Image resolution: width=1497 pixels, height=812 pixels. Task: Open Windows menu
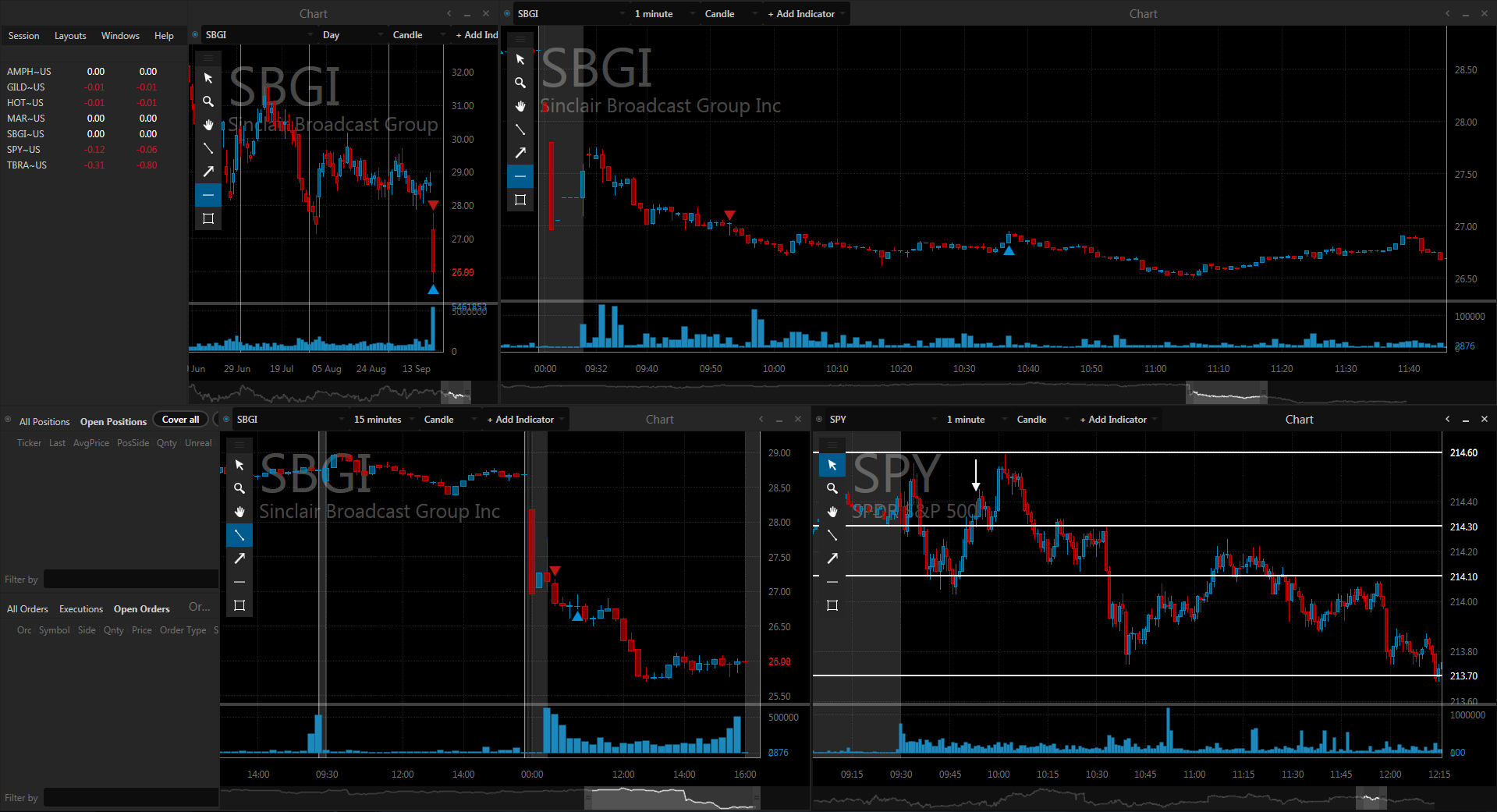point(120,36)
